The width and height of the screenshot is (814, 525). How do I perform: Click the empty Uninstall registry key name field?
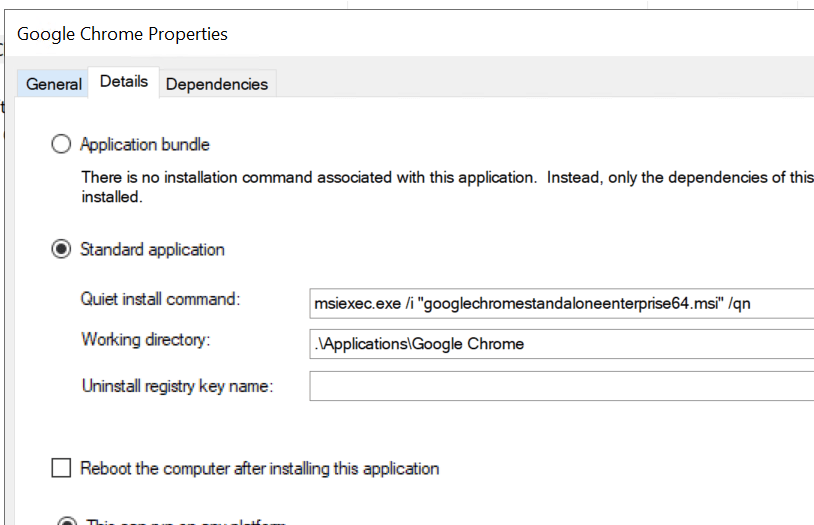click(560, 386)
